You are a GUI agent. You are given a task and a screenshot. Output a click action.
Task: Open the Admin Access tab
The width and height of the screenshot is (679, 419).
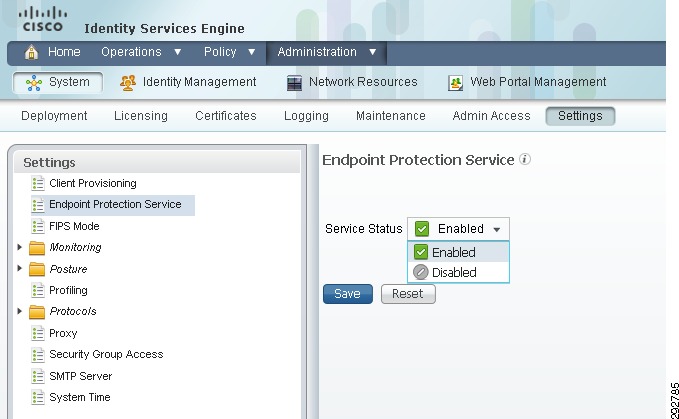point(491,116)
